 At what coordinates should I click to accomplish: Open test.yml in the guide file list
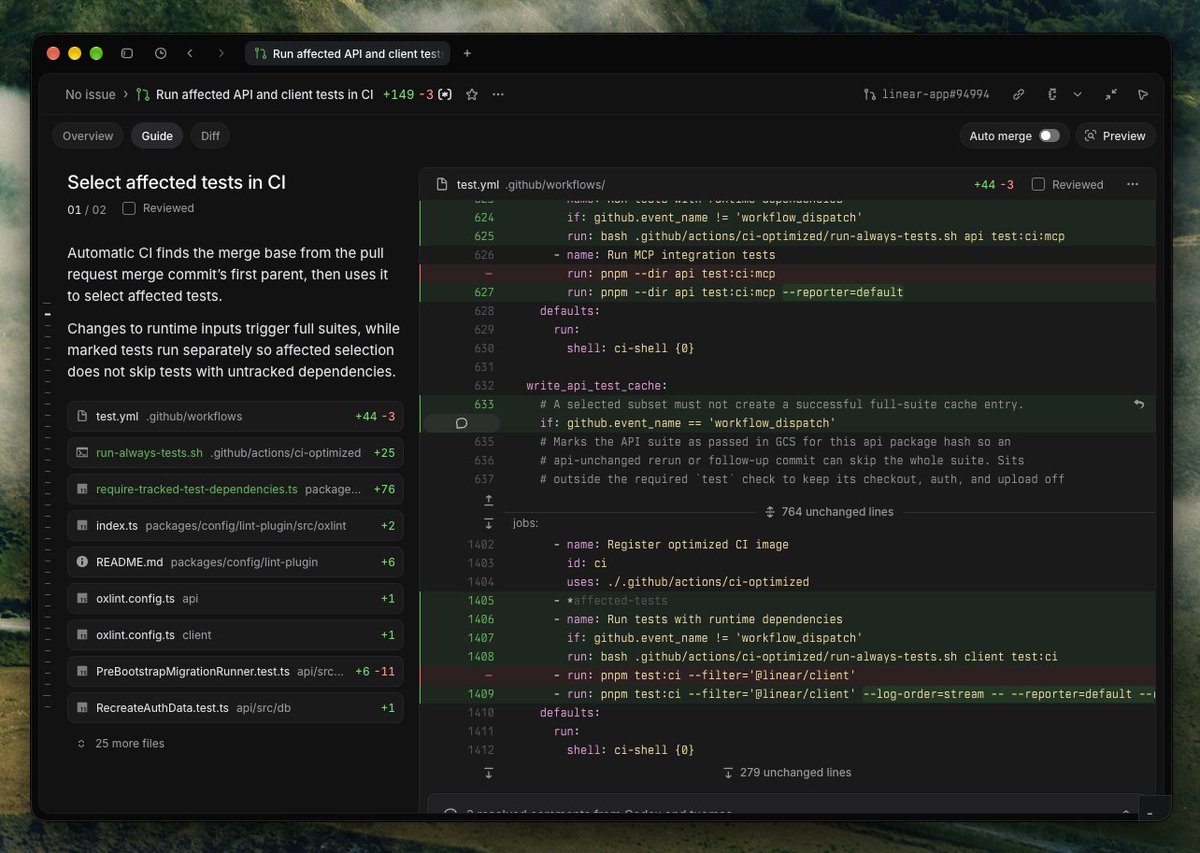pos(235,416)
